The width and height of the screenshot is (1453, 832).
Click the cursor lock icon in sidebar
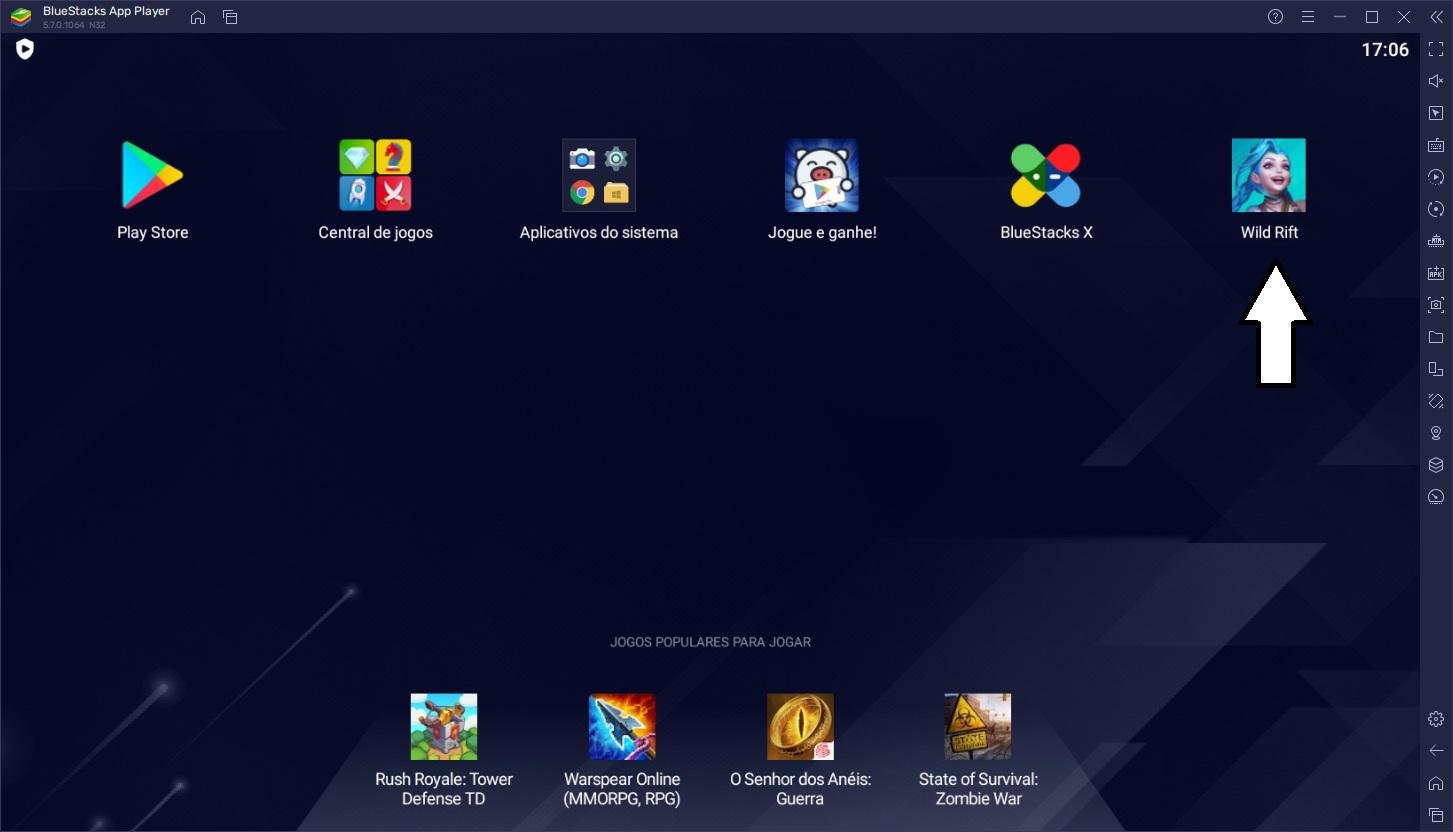point(1436,113)
